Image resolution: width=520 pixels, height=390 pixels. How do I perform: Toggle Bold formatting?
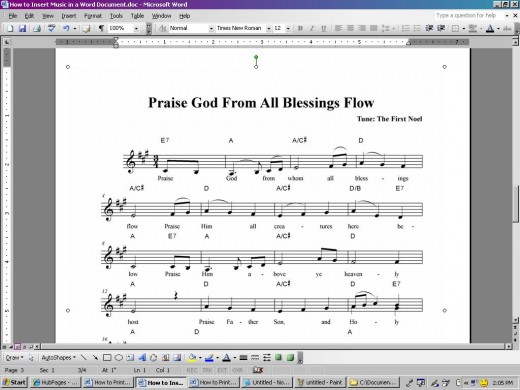click(300, 28)
